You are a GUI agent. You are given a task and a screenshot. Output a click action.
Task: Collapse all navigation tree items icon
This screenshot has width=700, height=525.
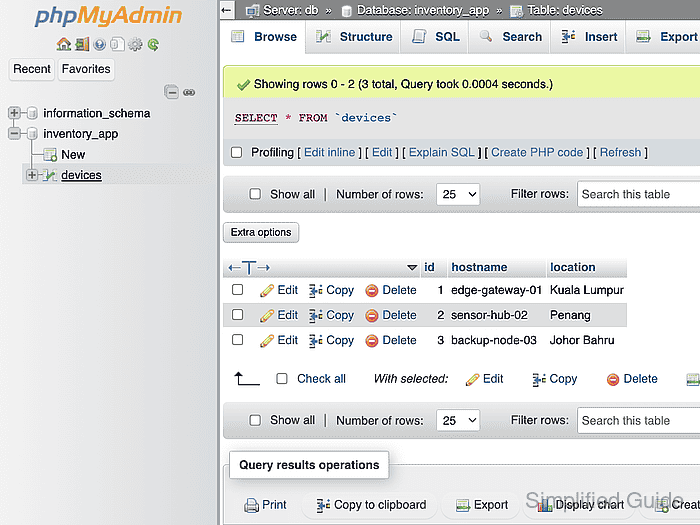coord(171,92)
